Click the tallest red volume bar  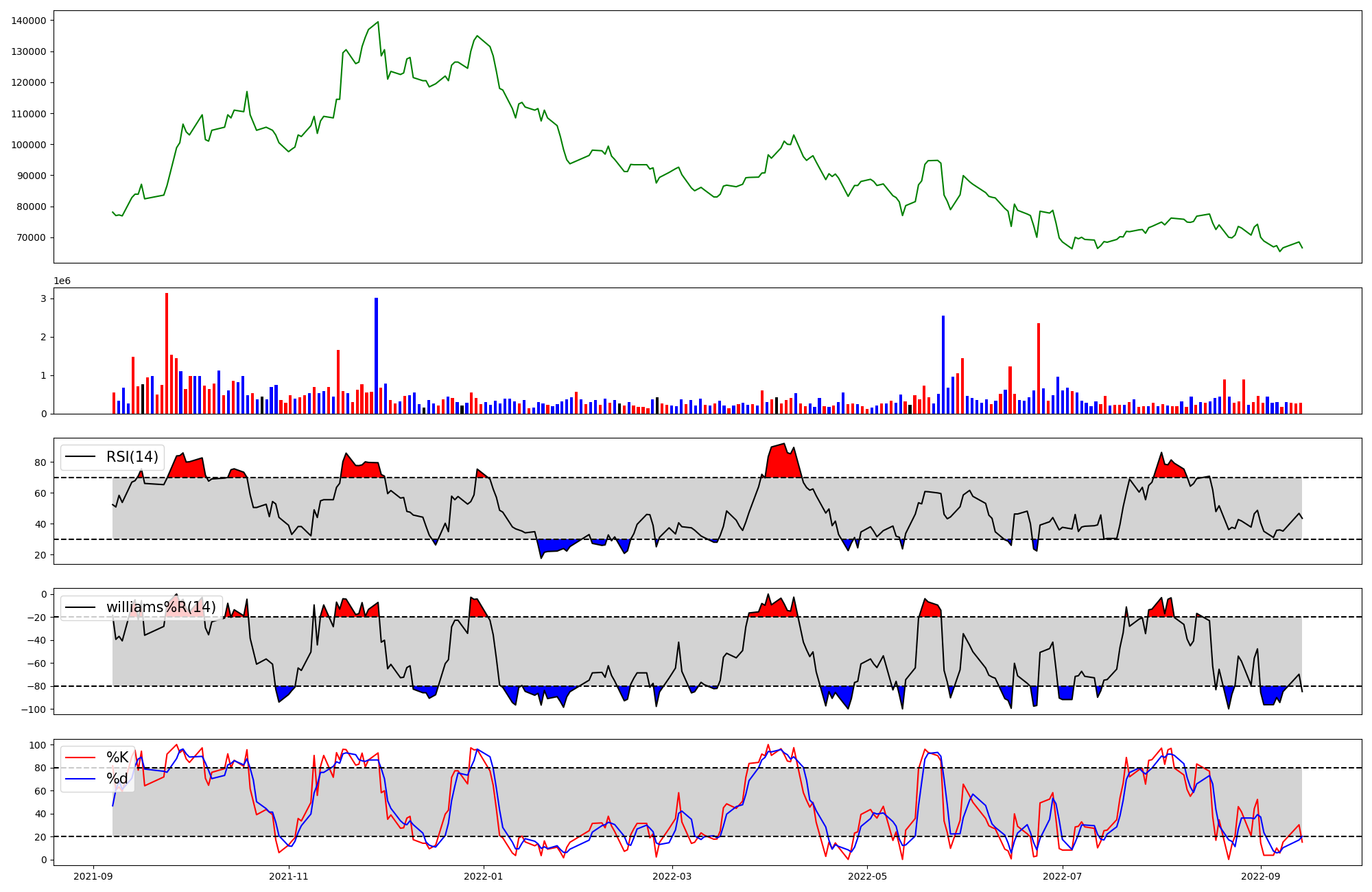click(167, 353)
